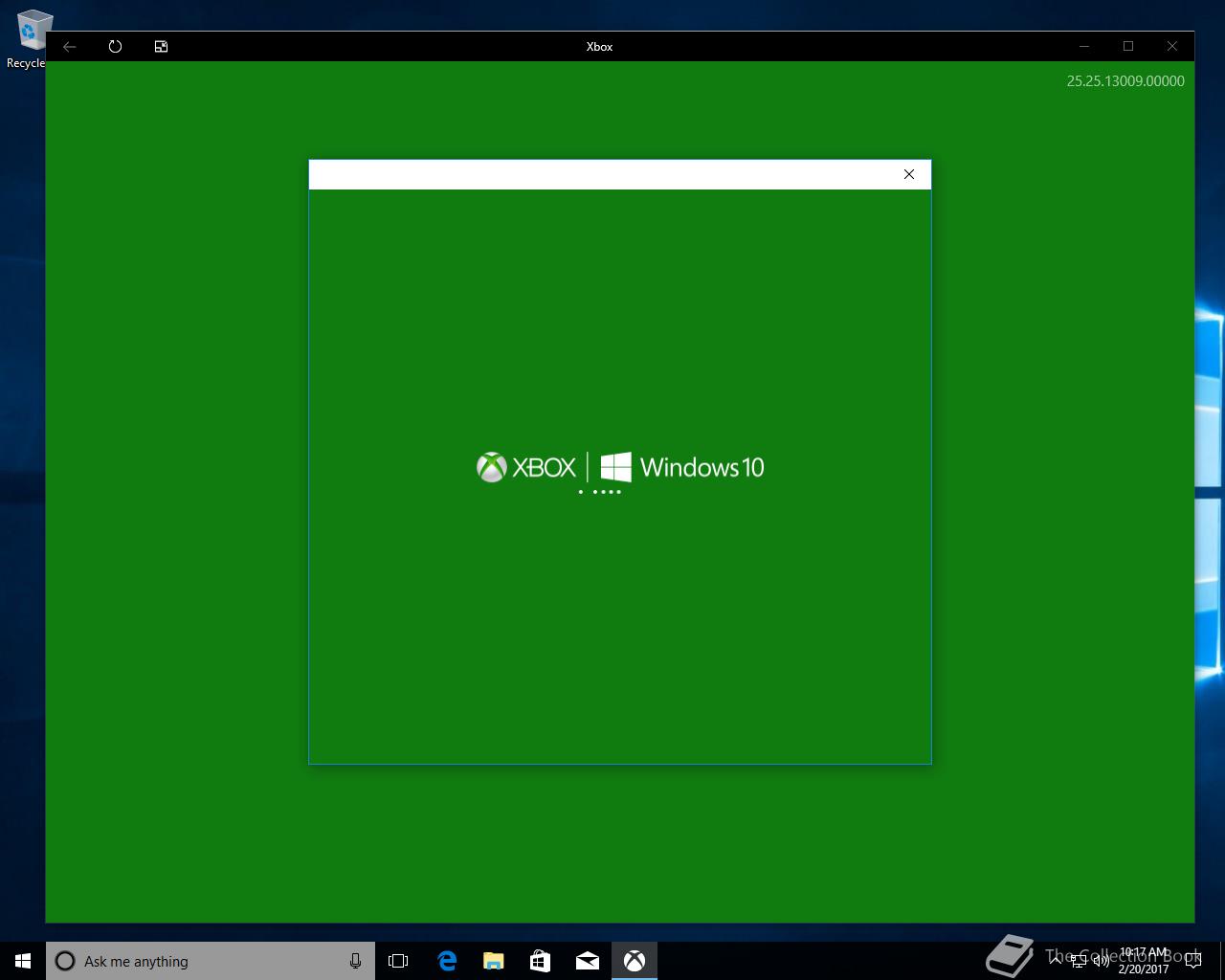The width and height of the screenshot is (1225, 980).
Task: Open the Mail app from taskbar
Action: [588, 961]
